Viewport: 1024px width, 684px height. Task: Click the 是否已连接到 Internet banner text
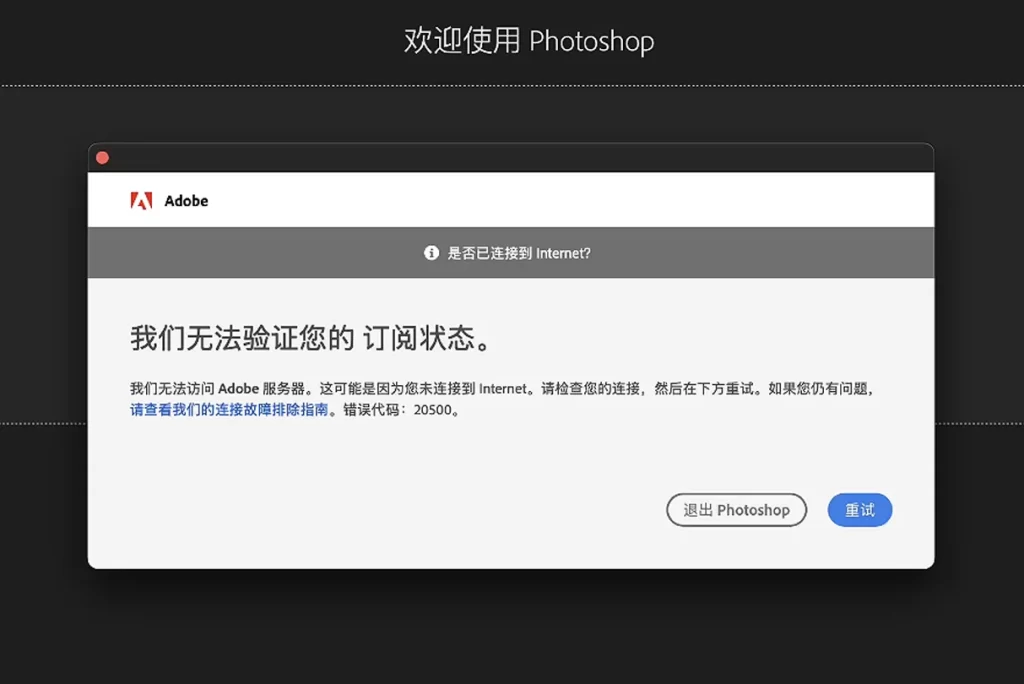[520, 253]
